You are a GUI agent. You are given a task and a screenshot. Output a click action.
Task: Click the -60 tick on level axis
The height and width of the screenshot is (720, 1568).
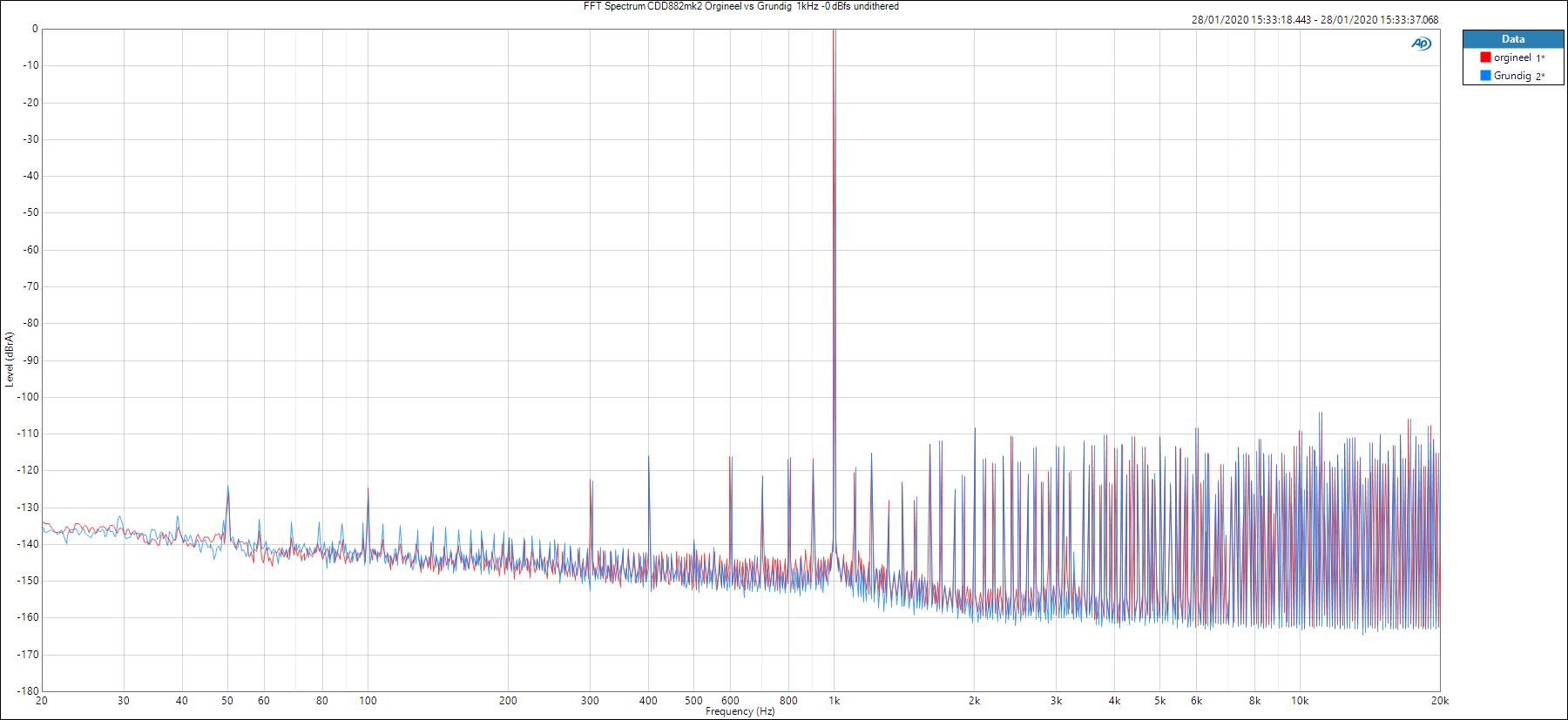29,250
